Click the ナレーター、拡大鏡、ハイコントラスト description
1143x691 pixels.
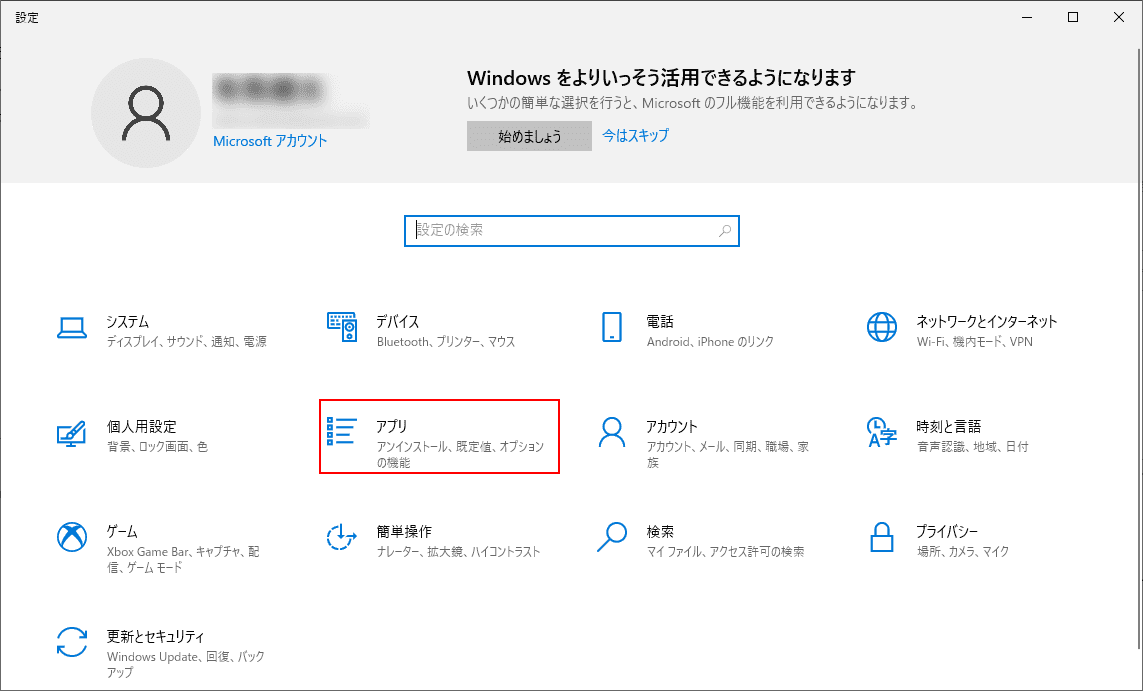coord(459,552)
